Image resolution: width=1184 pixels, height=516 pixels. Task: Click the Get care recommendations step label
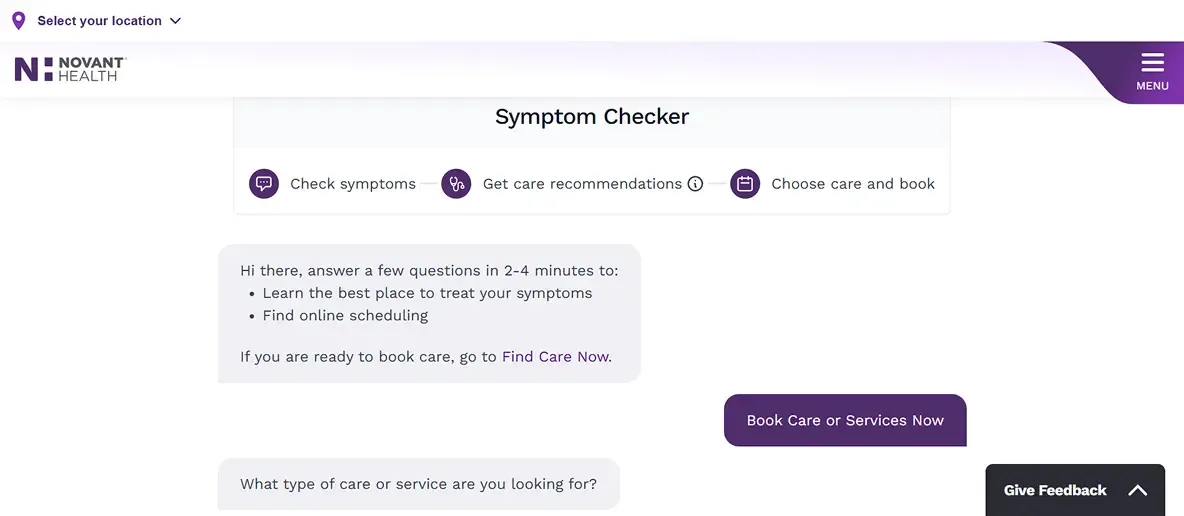(582, 184)
